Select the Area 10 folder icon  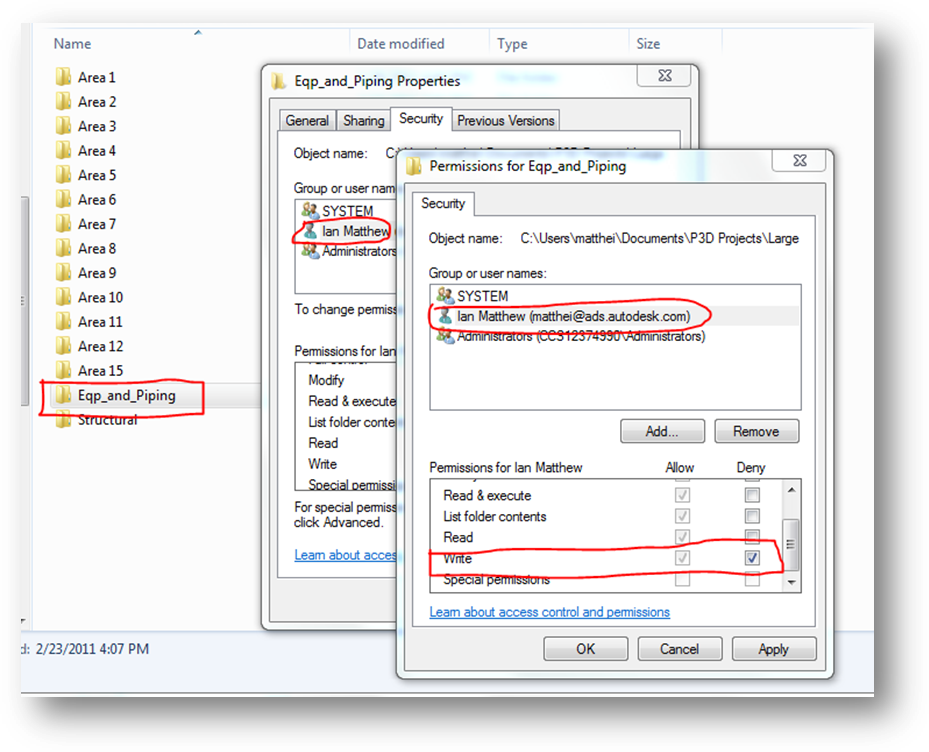click(63, 297)
